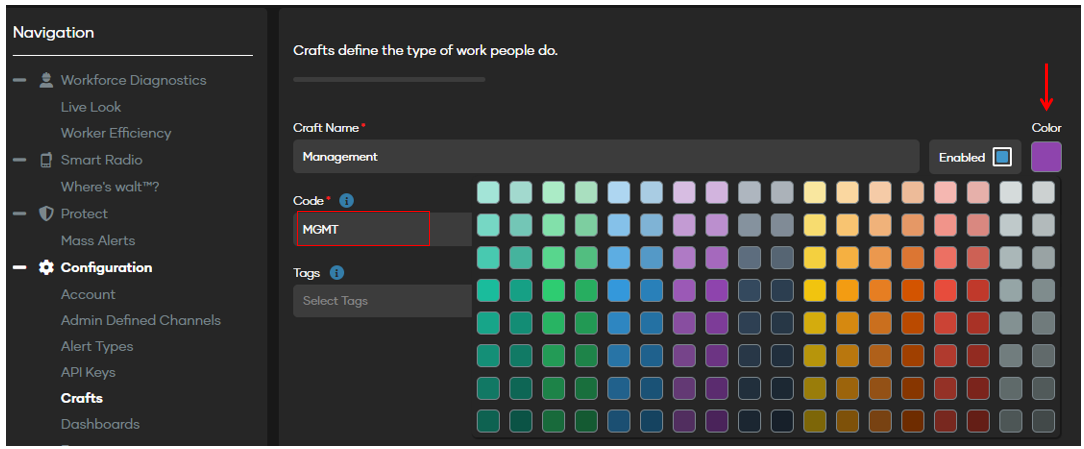This screenshot has height=449, width=1084.
Task: Open Alert Types in navigation
Action: [x=97, y=346]
